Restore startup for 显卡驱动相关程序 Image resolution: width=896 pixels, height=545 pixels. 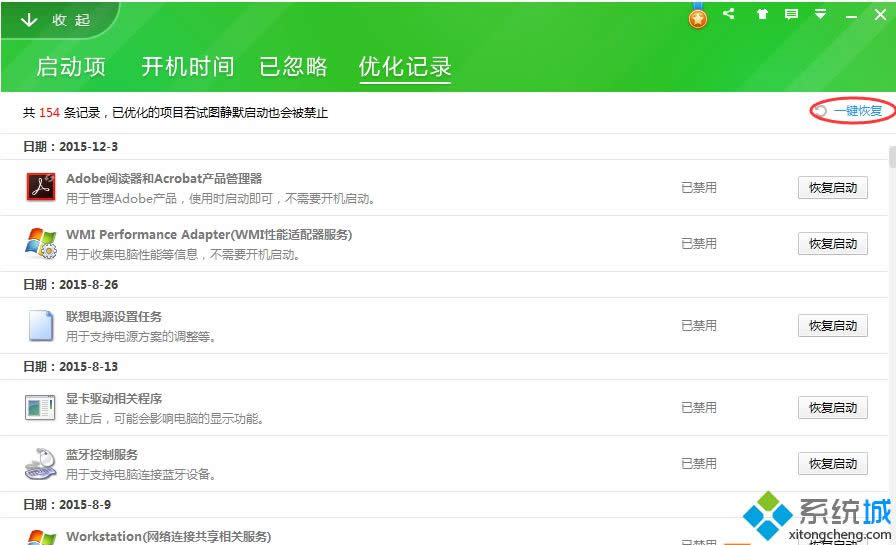coord(833,407)
